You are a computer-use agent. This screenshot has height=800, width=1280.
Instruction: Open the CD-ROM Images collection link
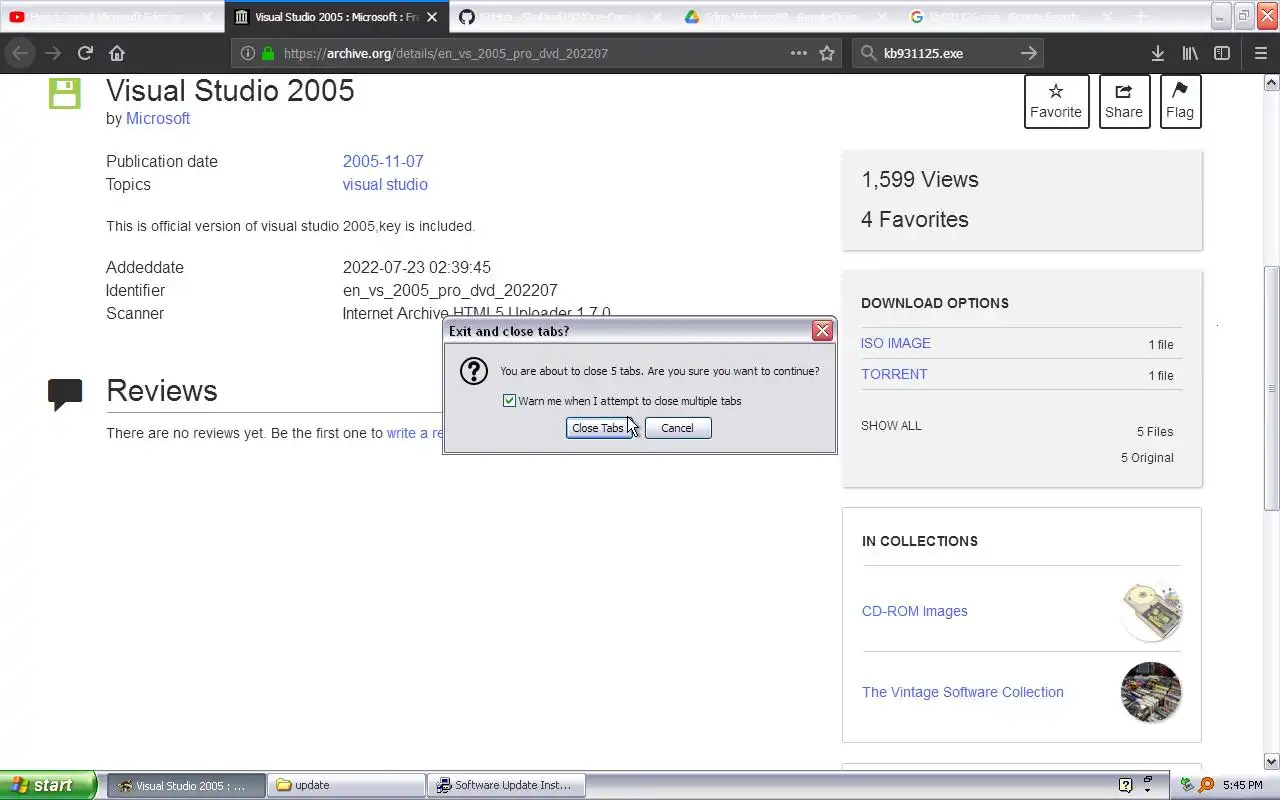915,611
